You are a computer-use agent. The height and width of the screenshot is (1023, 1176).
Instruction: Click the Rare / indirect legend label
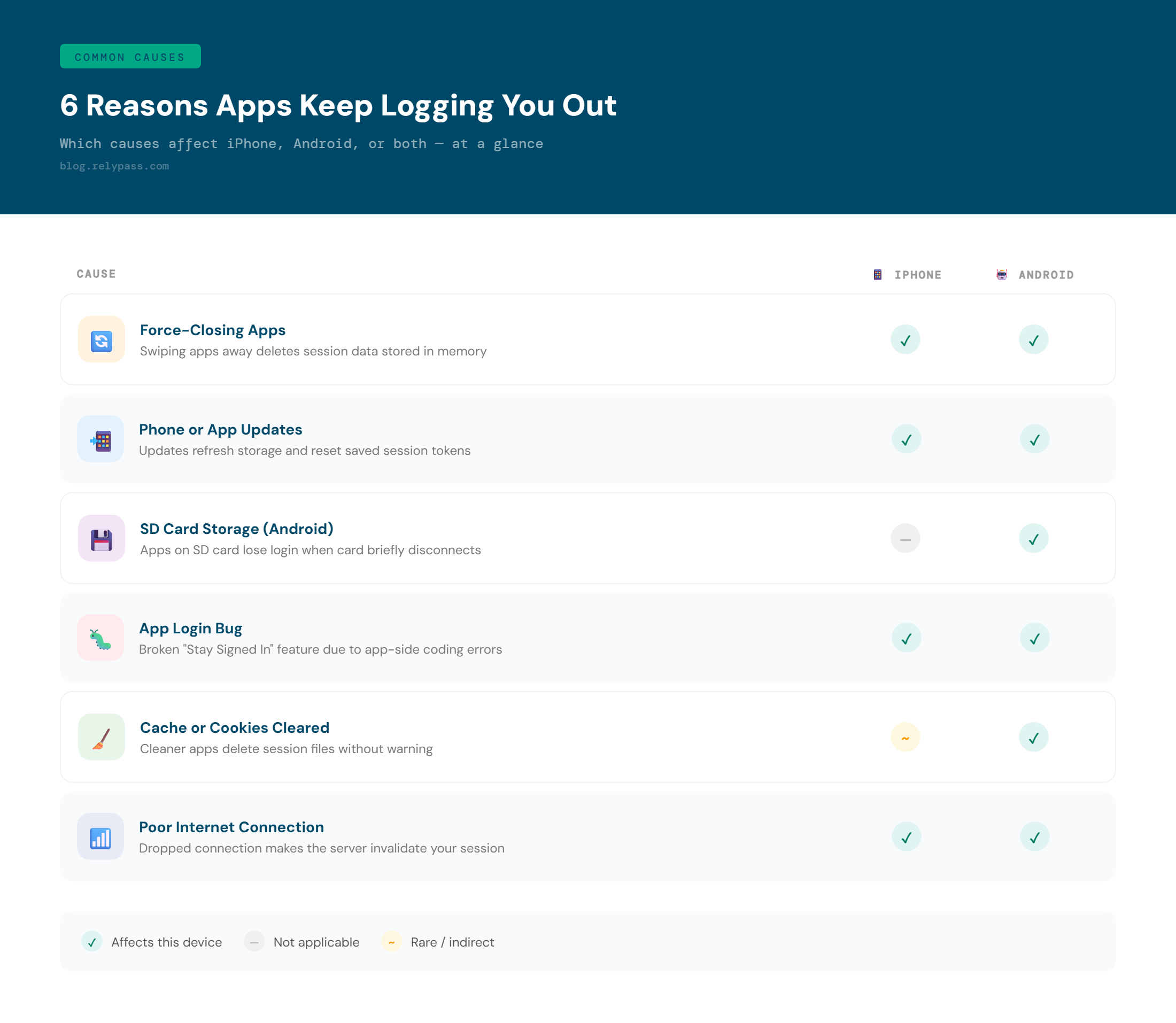452,942
